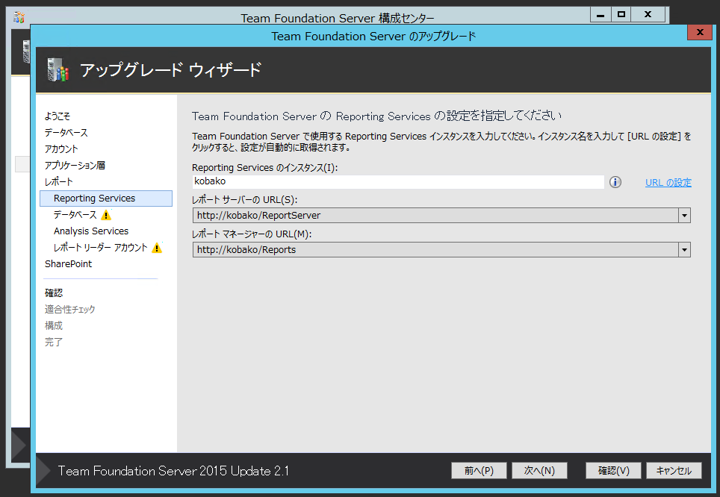This screenshot has width=720, height=497.
Task: Click warning icon beside レポート リーダー アカウント
Action: pos(157,248)
